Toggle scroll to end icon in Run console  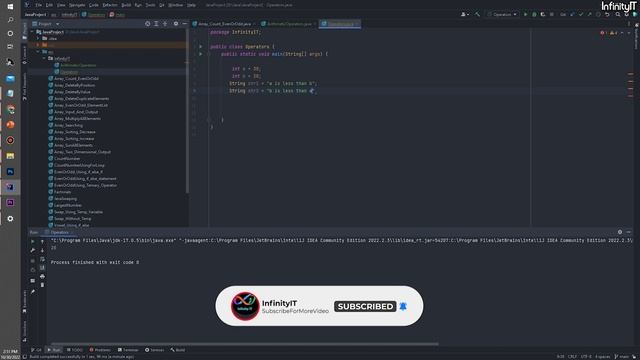pos(42,268)
